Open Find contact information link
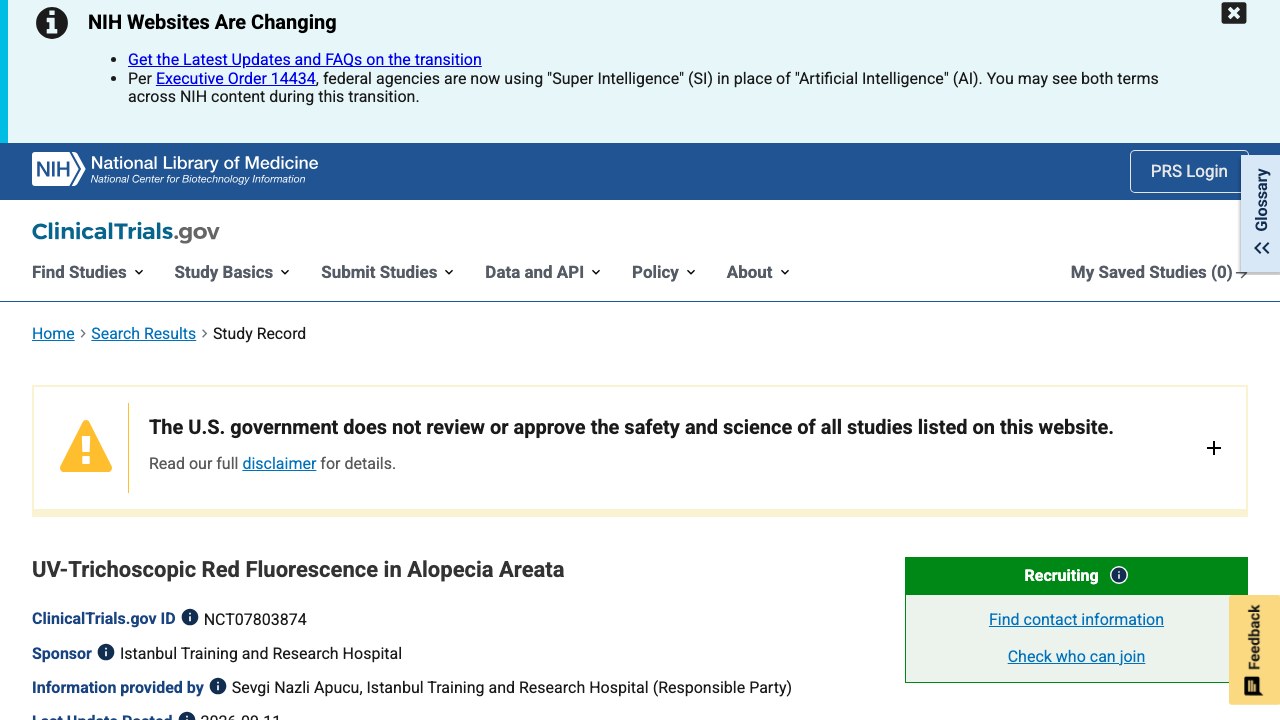 [x=1076, y=619]
